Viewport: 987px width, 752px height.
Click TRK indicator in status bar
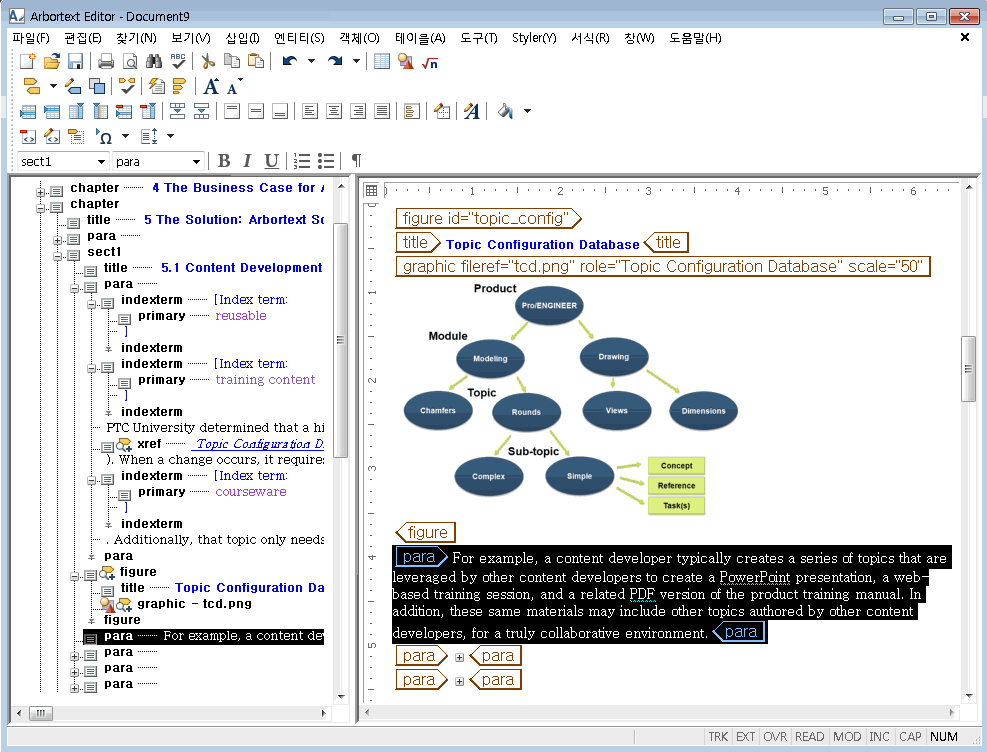pos(718,736)
